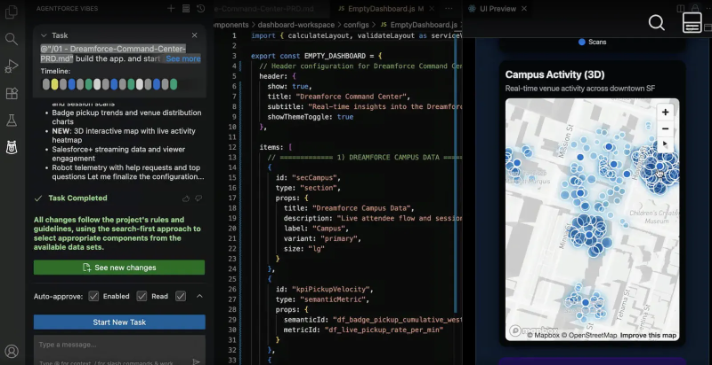
Task: Click code line id: "kpiPickupVelocity"
Action: (325, 289)
